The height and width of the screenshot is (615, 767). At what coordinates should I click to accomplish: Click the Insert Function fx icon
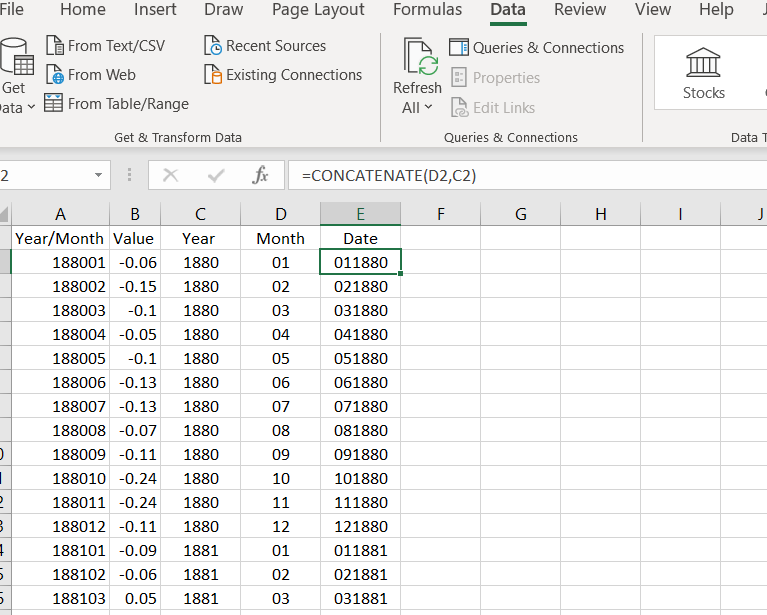coord(260,175)
